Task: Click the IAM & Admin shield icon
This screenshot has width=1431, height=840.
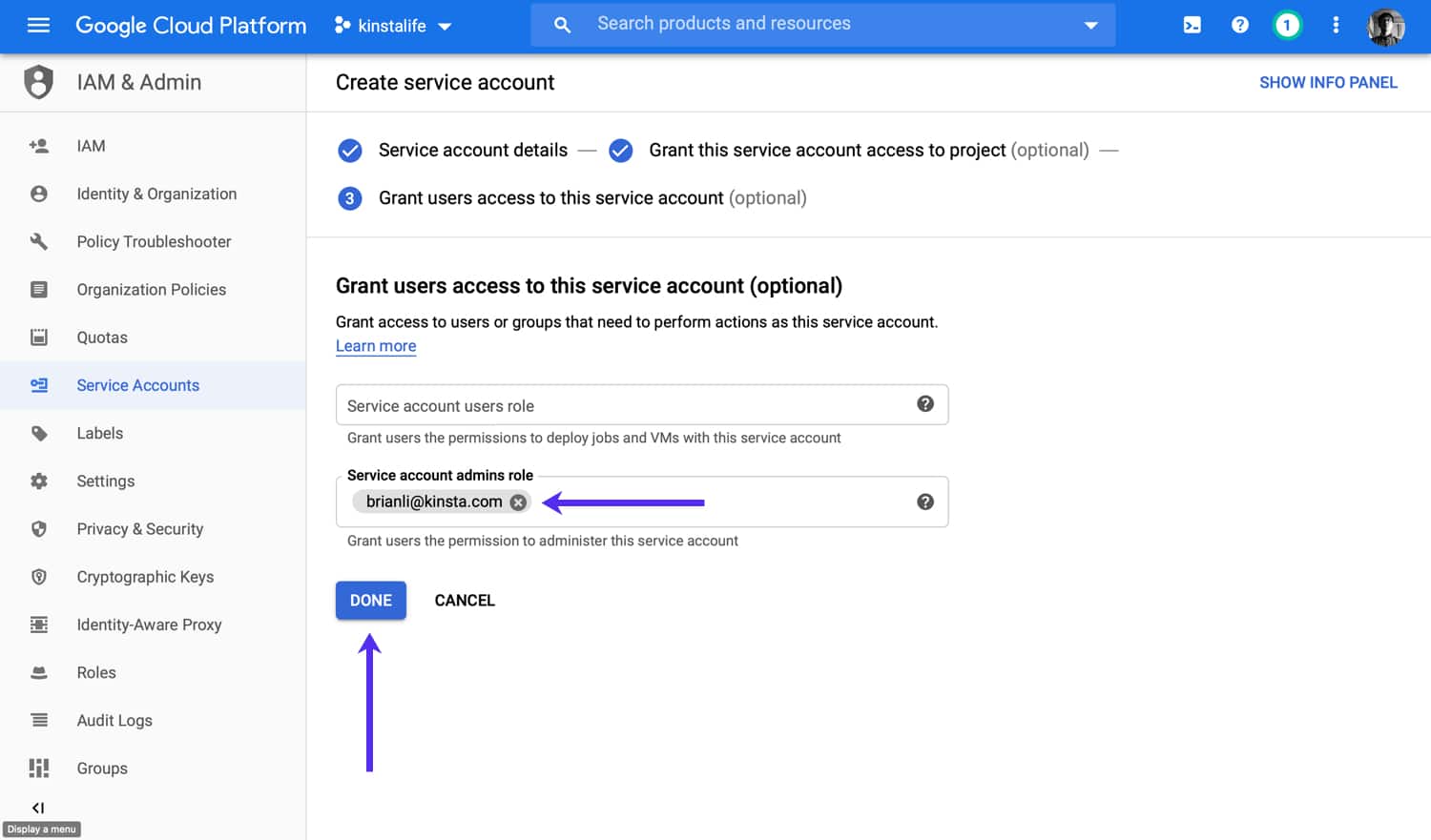Action: (x=38, y=82)
